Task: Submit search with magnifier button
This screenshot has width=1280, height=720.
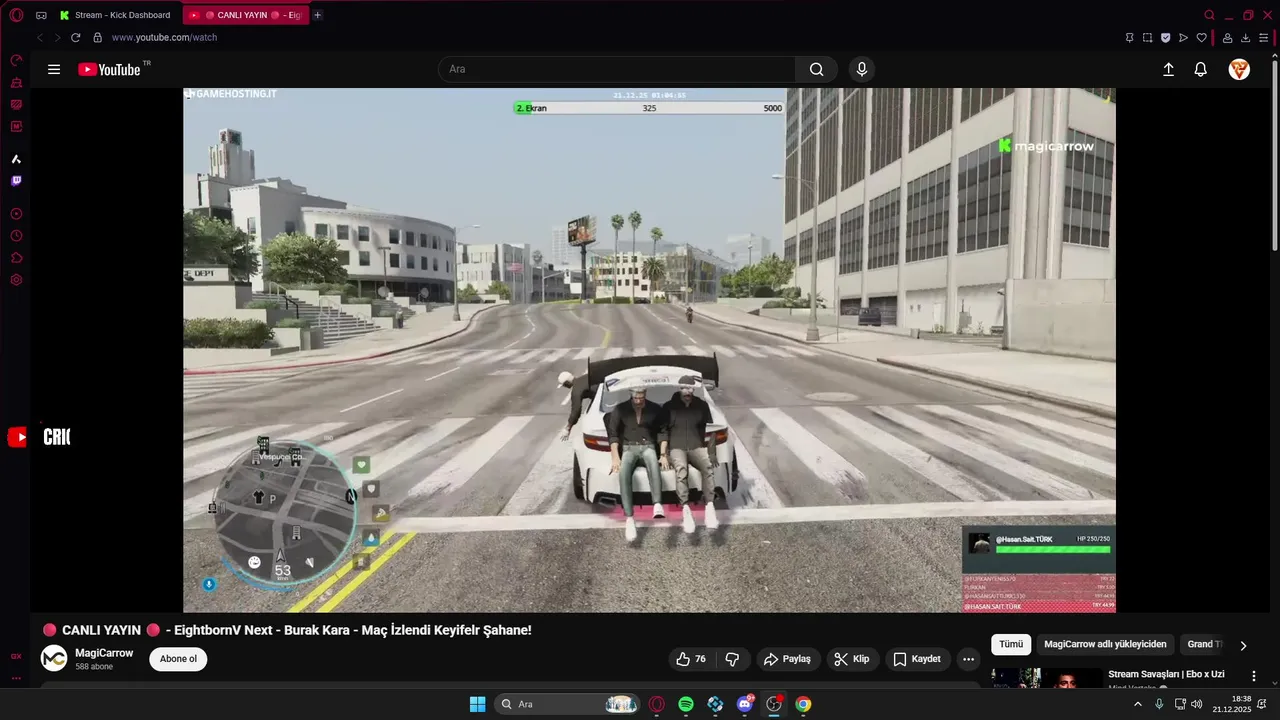Action: [x=817, y=69]
